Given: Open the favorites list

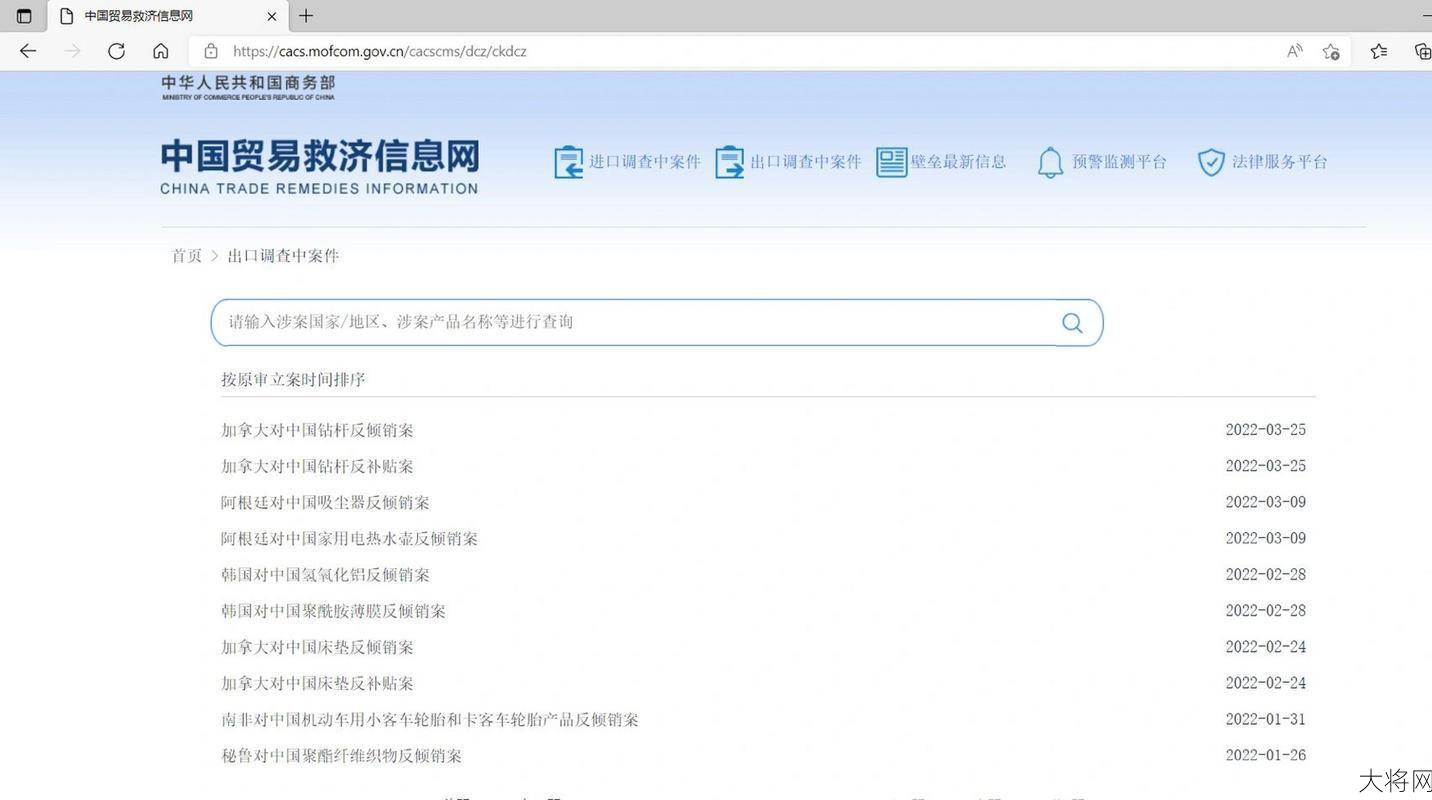Looking at the screenshot, I should click(x=1379, y=51).
